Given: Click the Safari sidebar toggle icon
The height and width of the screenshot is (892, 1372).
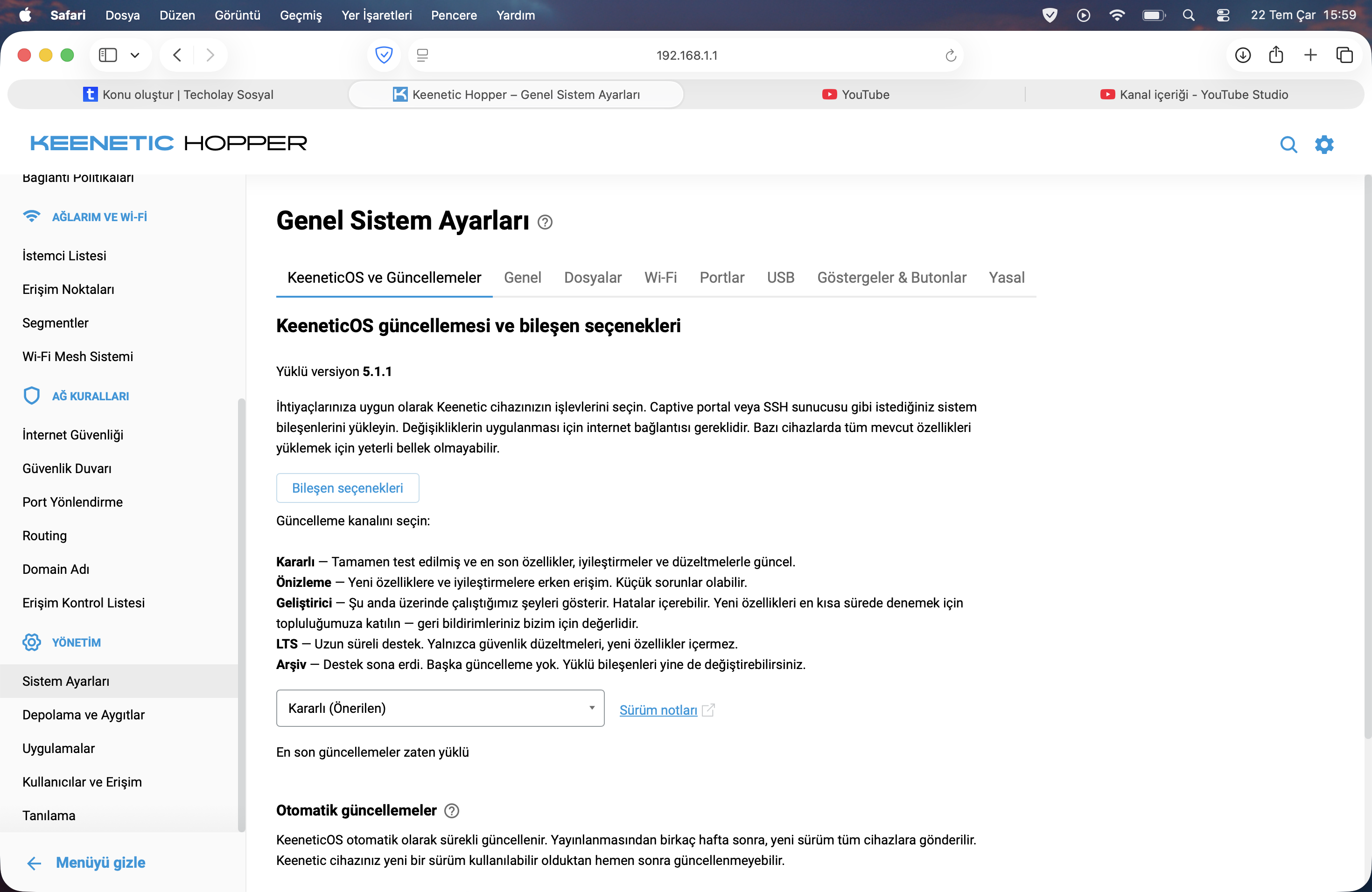Looking at the screenshot, I should tap(108, 56).
